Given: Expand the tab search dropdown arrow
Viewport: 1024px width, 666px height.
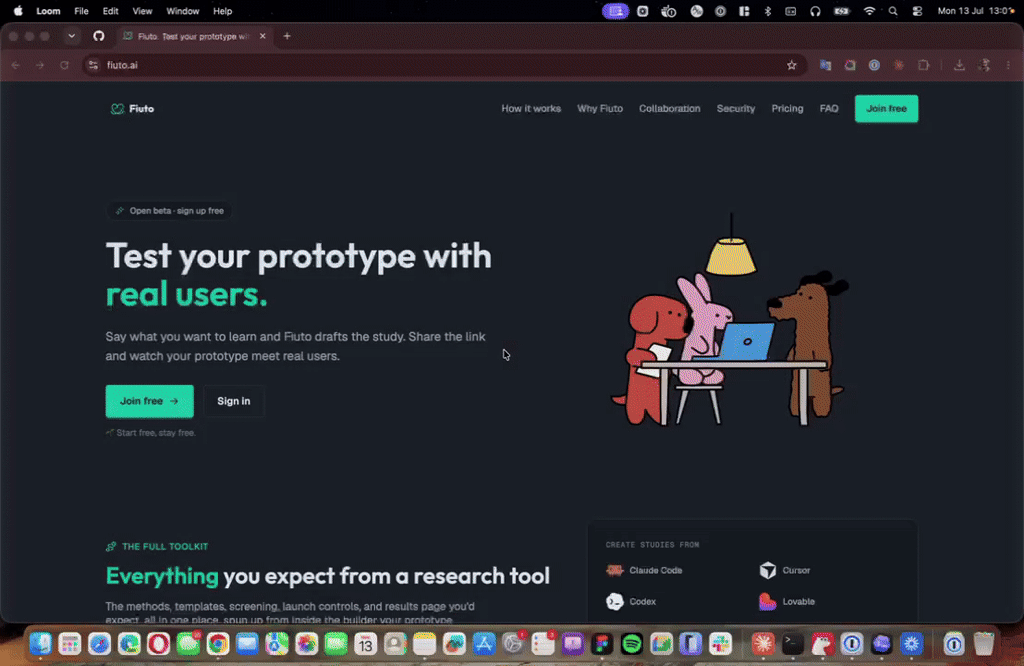Looking at the screenshot, I should click(72, 36).
